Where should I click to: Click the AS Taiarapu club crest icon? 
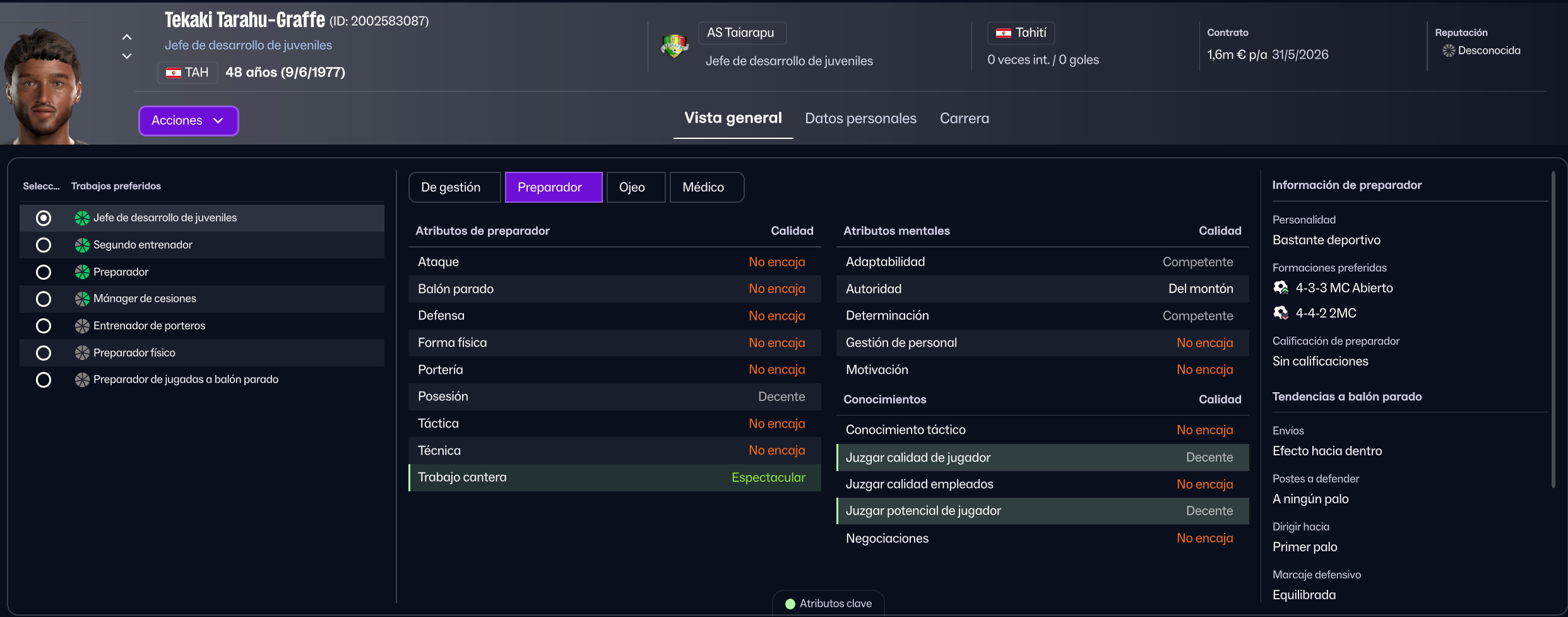[674, 46]
